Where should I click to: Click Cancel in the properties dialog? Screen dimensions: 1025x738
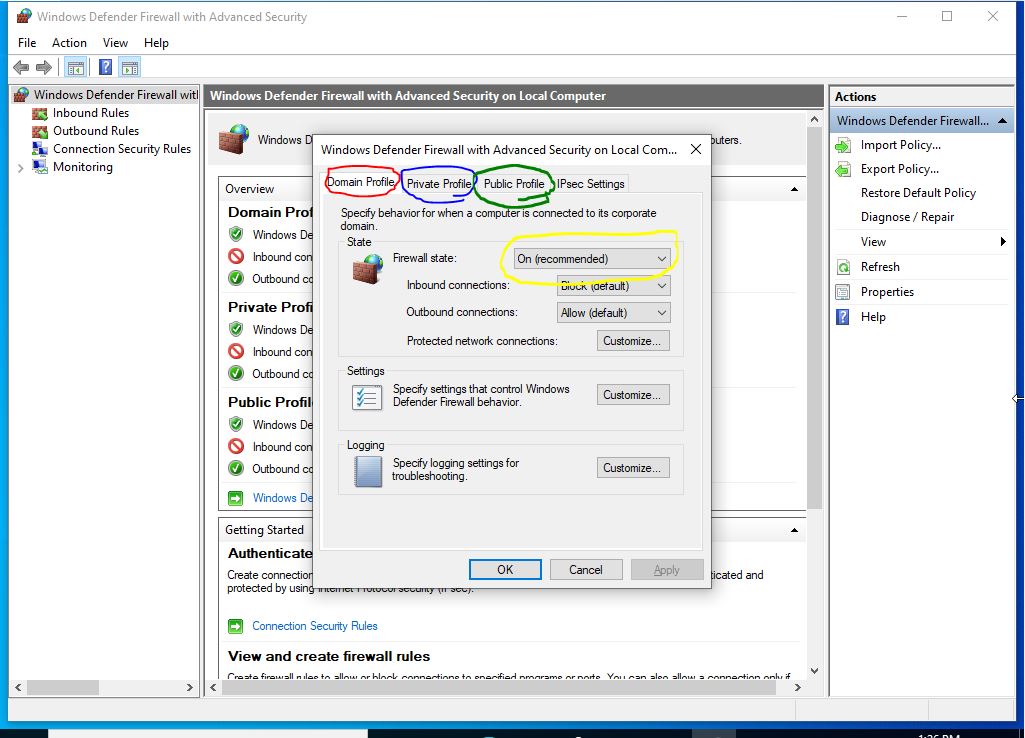(x=586, y=570)
